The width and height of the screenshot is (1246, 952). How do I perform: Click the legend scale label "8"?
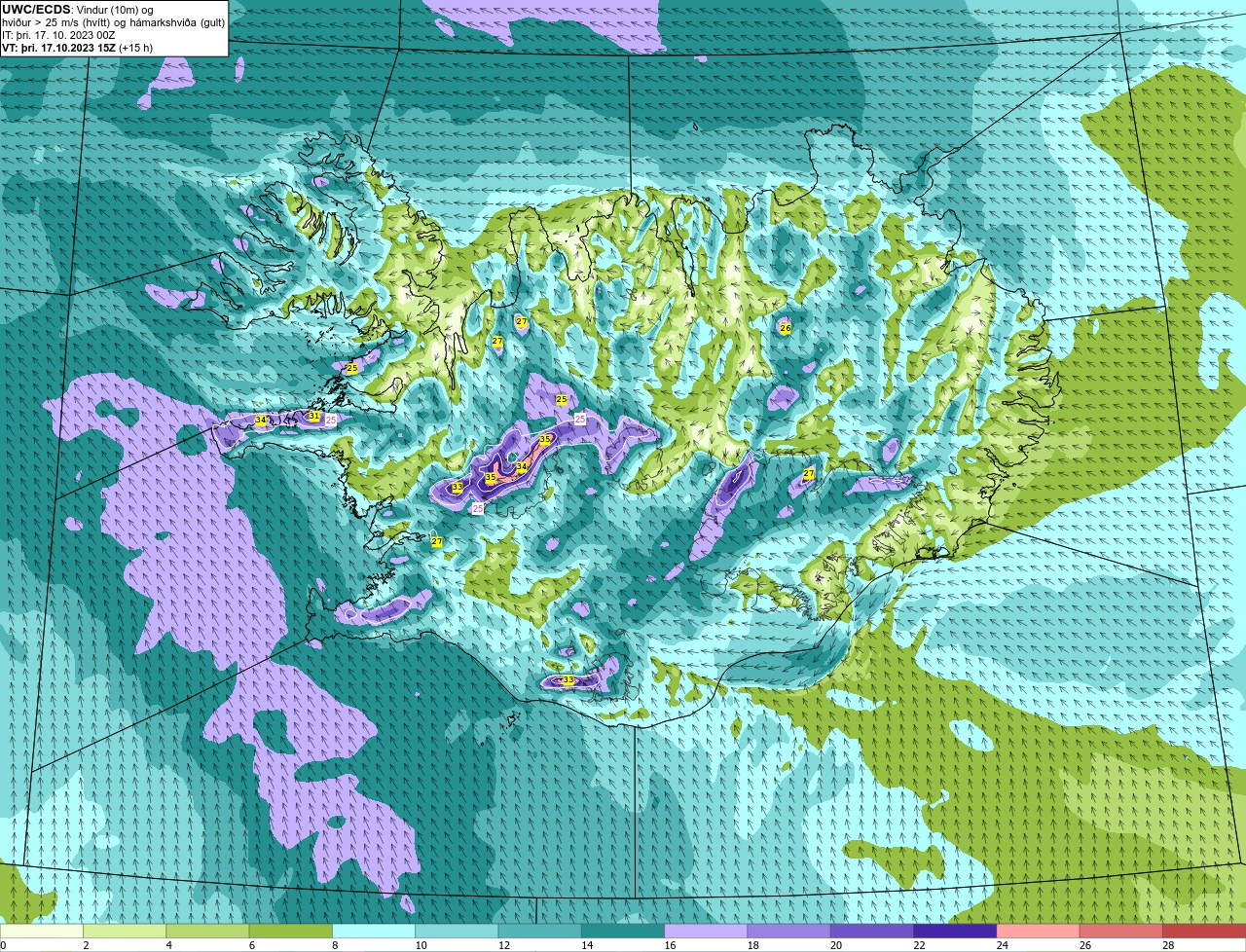(335, 945)
